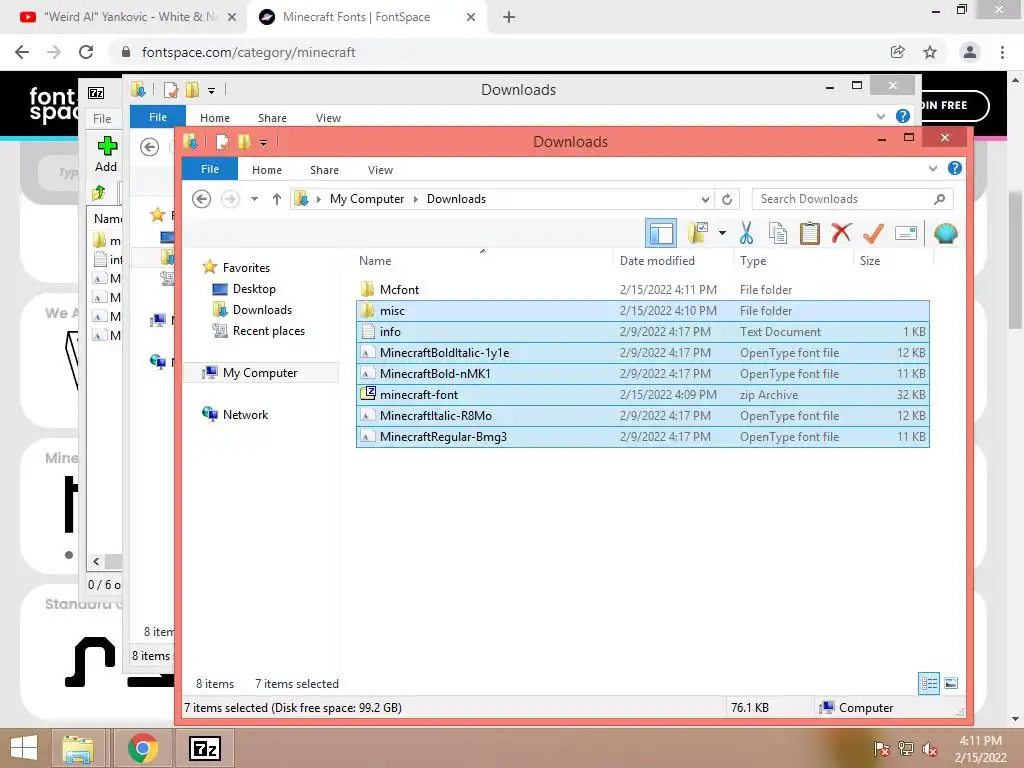Viewport: 1024px width, 768px height.
Task: Click the folder options toolbar icon
Action: click(x=697, y=233)
